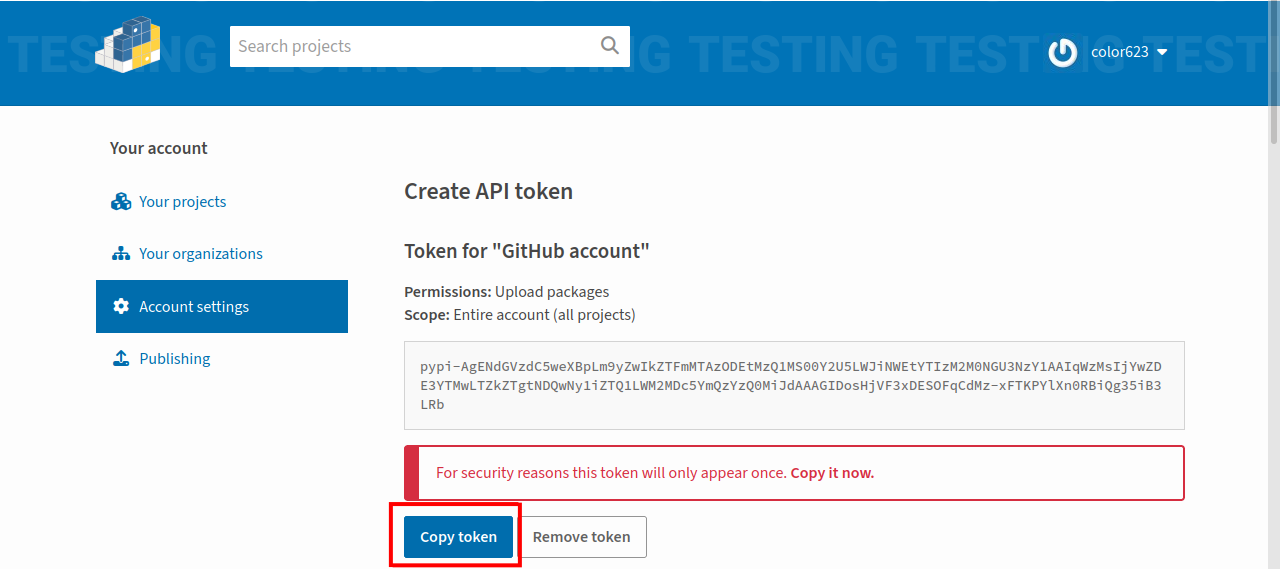Select Account settings in the sidebar
The height and width of the screenshot is (569, 1280).
(x=222, y=307)
